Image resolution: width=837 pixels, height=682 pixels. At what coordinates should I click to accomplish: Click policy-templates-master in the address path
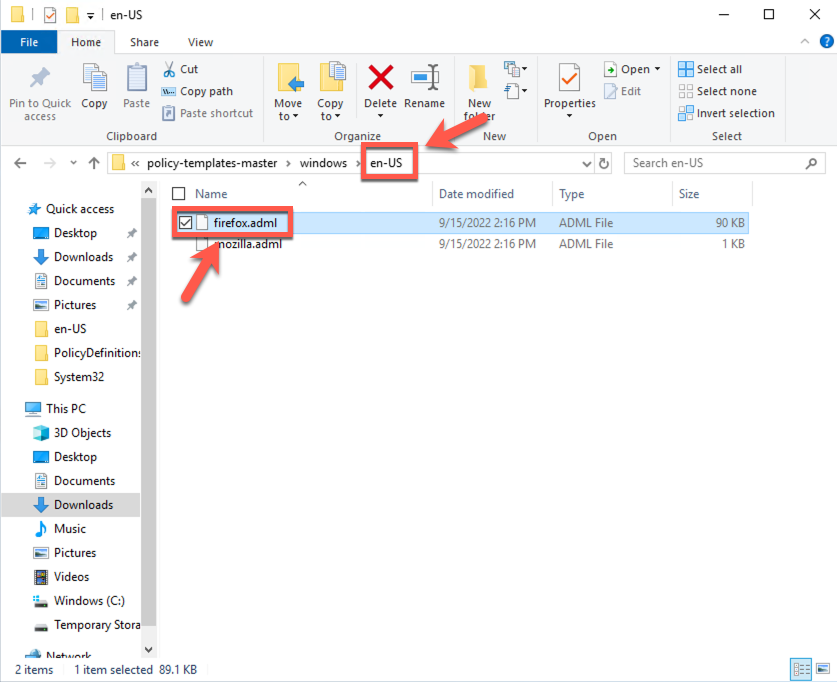[x=212, y=163]
